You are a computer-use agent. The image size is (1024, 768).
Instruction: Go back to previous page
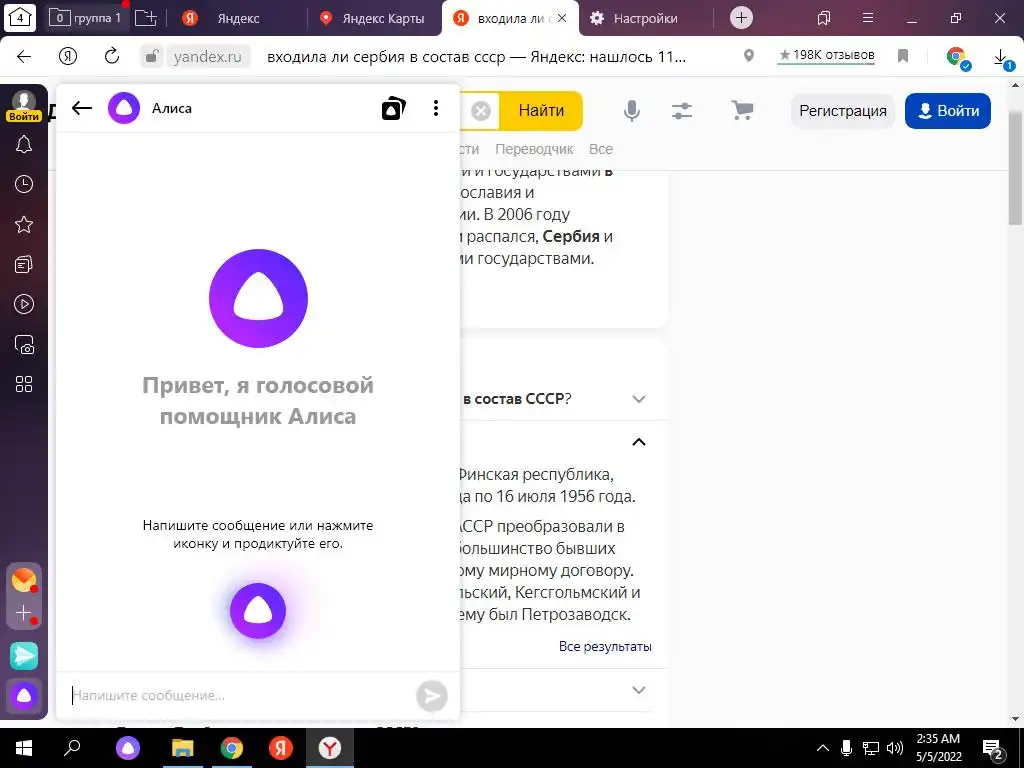24,56
